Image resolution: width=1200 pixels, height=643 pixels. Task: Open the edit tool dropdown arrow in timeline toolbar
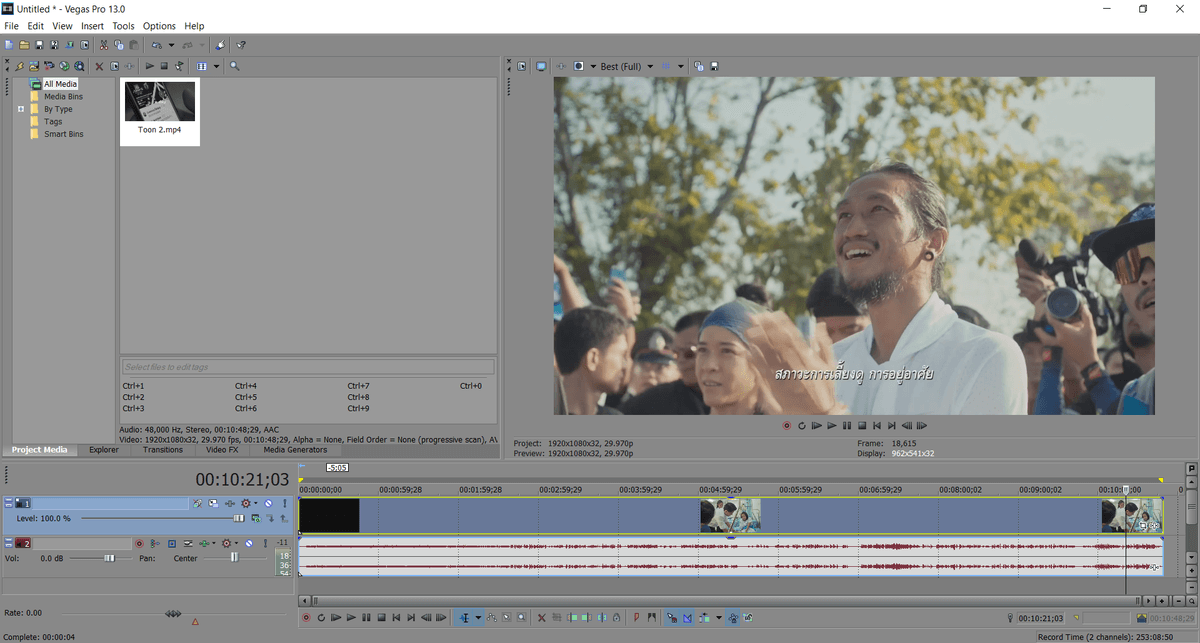(x=478, y=618)
